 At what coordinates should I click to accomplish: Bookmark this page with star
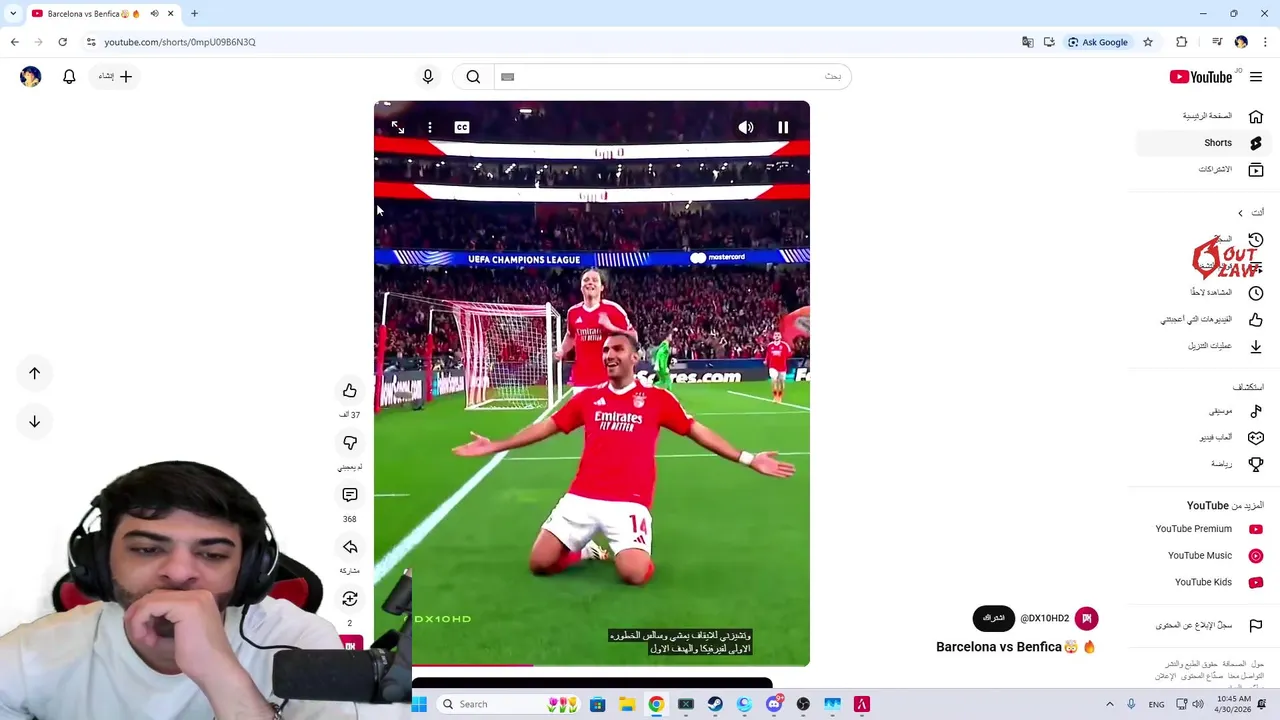click(x=1148, y=42)
